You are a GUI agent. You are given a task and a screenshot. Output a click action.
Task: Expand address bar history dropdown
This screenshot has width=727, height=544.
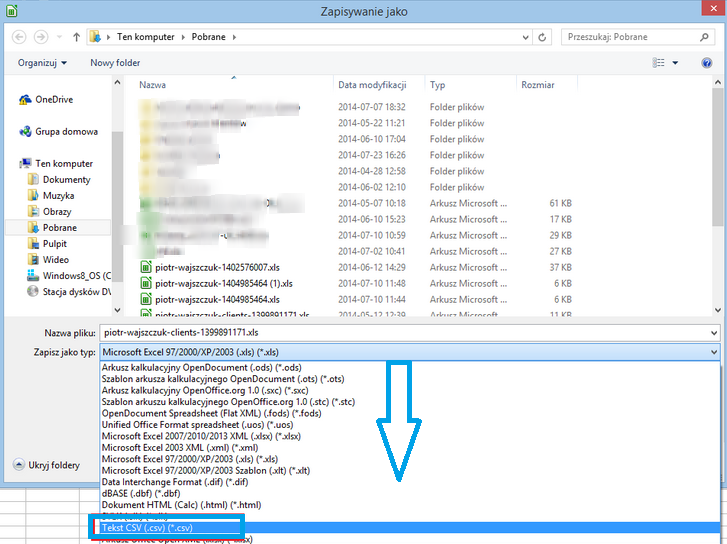point(525,37)
